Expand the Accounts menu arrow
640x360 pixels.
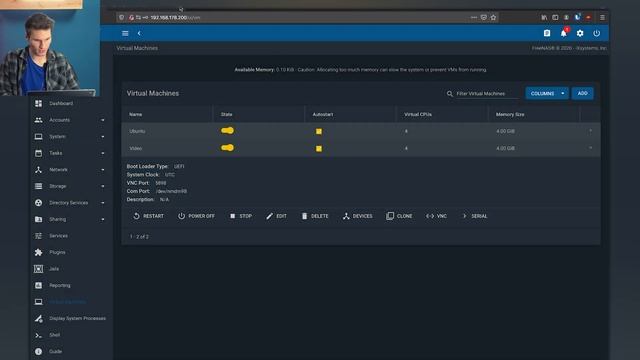103,120
